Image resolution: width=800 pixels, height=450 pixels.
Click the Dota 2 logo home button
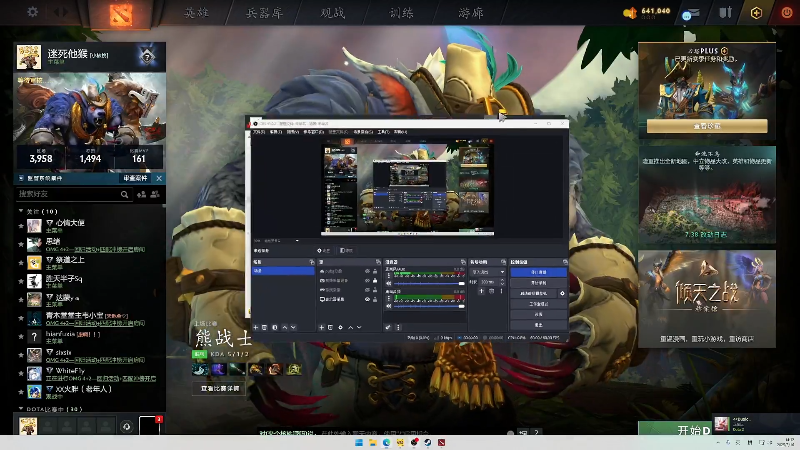(x=121, y=14)
